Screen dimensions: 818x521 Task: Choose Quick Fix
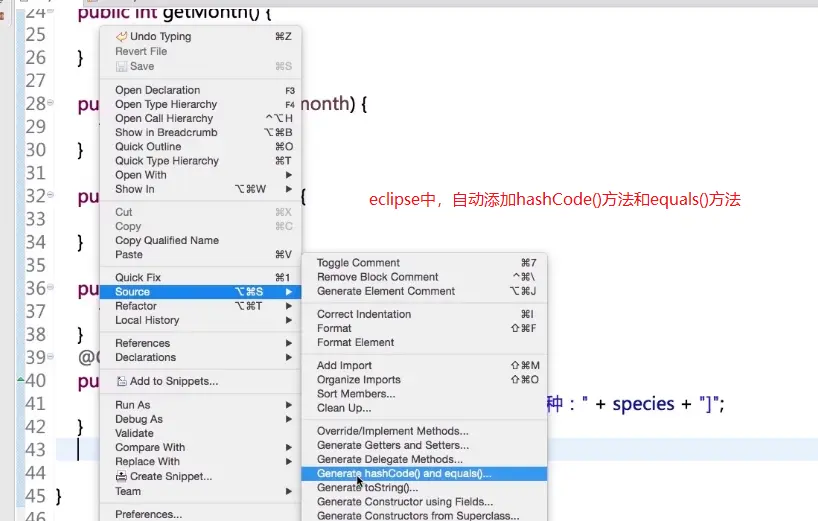pos(200,277)
